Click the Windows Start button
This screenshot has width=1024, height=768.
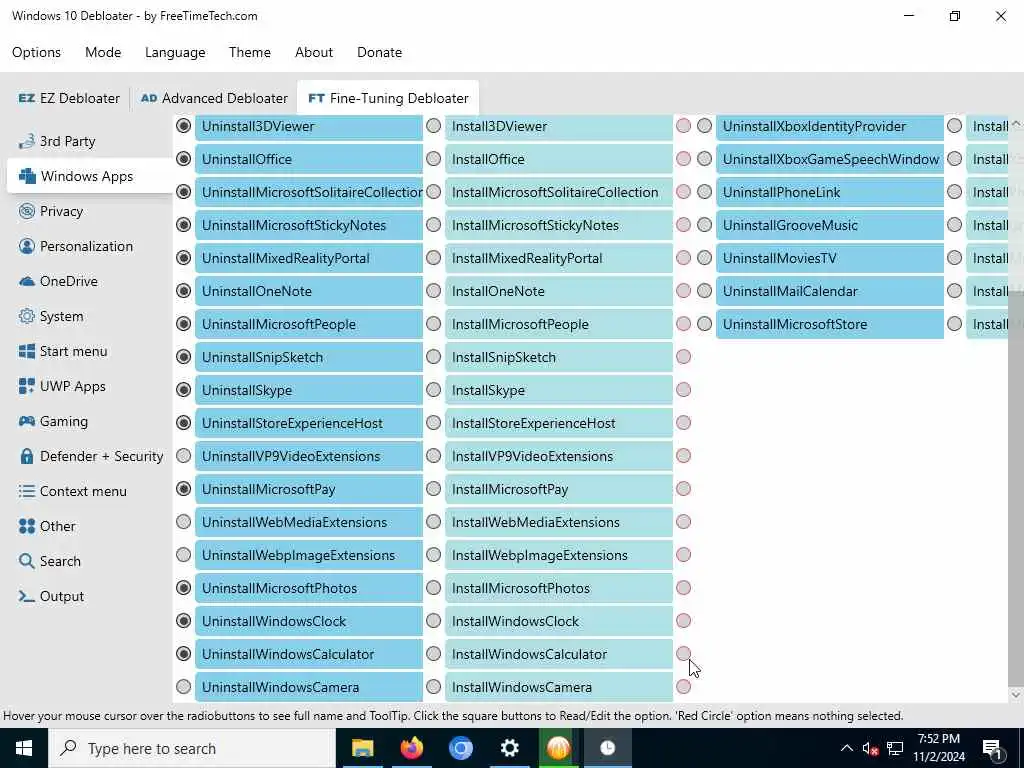pos(24,748)
